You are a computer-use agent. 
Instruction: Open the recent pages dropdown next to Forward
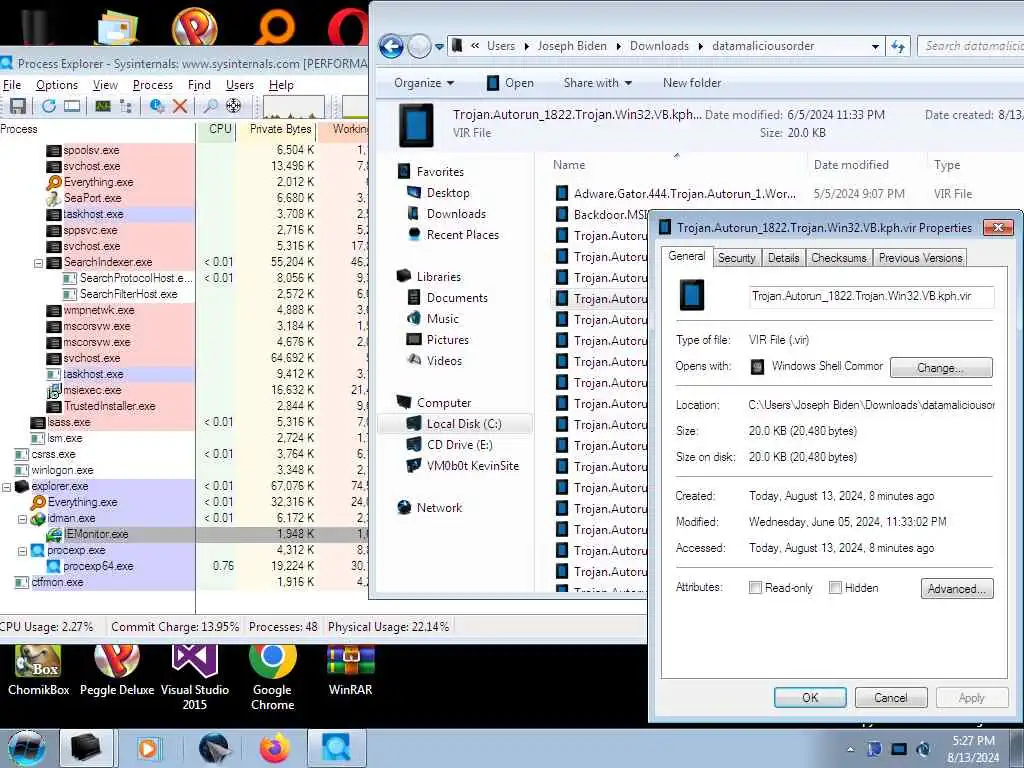pyautogui.click(x=440, y=47)
